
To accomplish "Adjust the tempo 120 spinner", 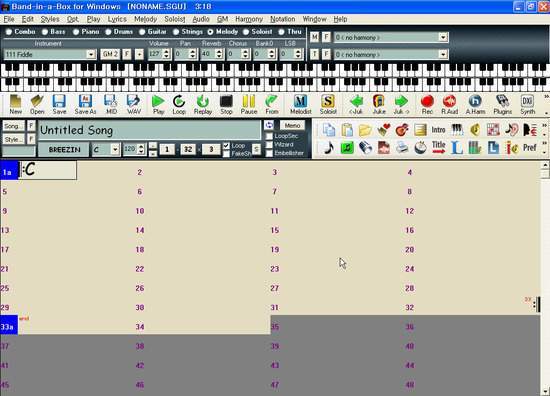I will pos(141,149).
